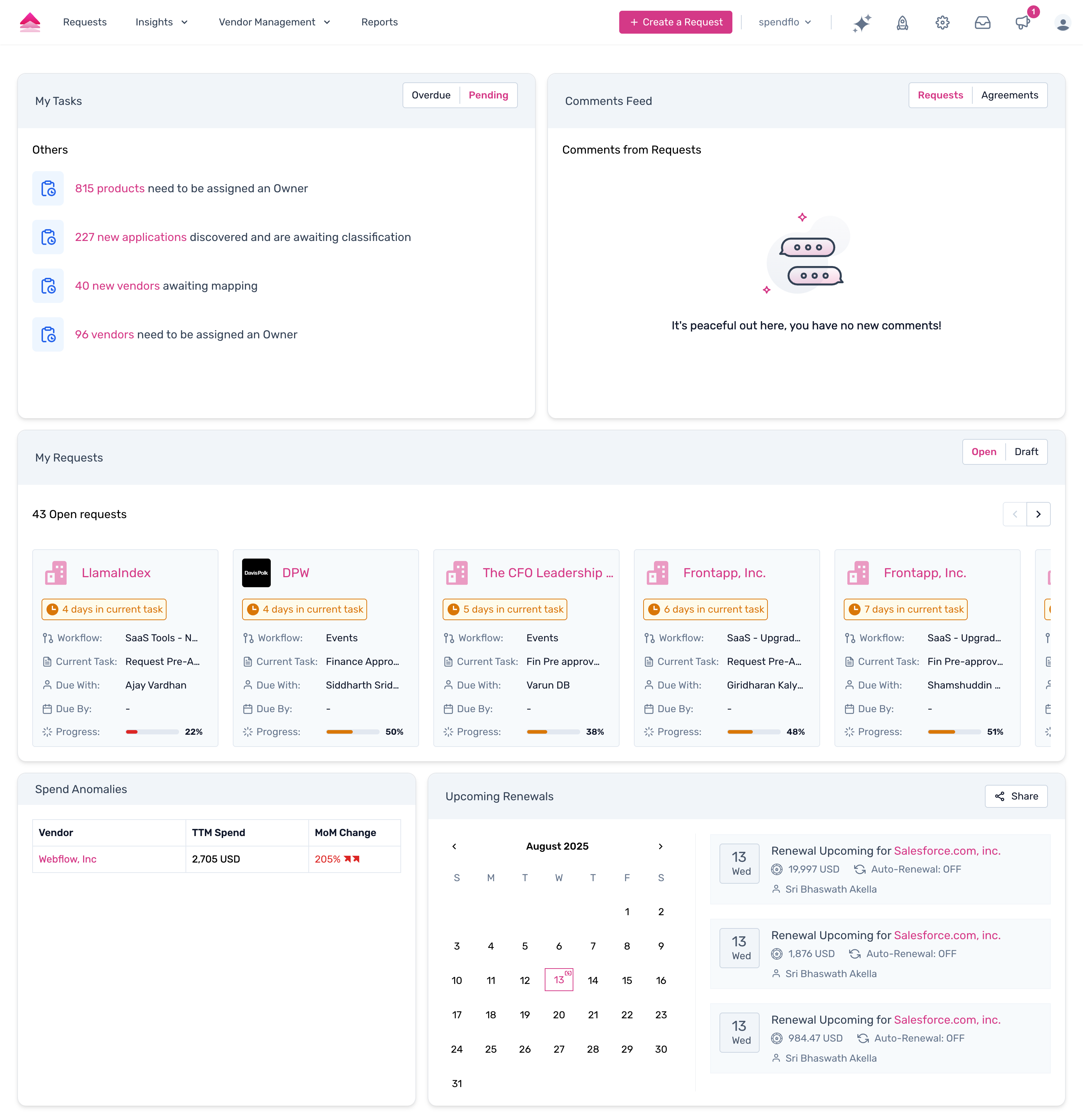Go to next month in calendar

click(661, 846)
